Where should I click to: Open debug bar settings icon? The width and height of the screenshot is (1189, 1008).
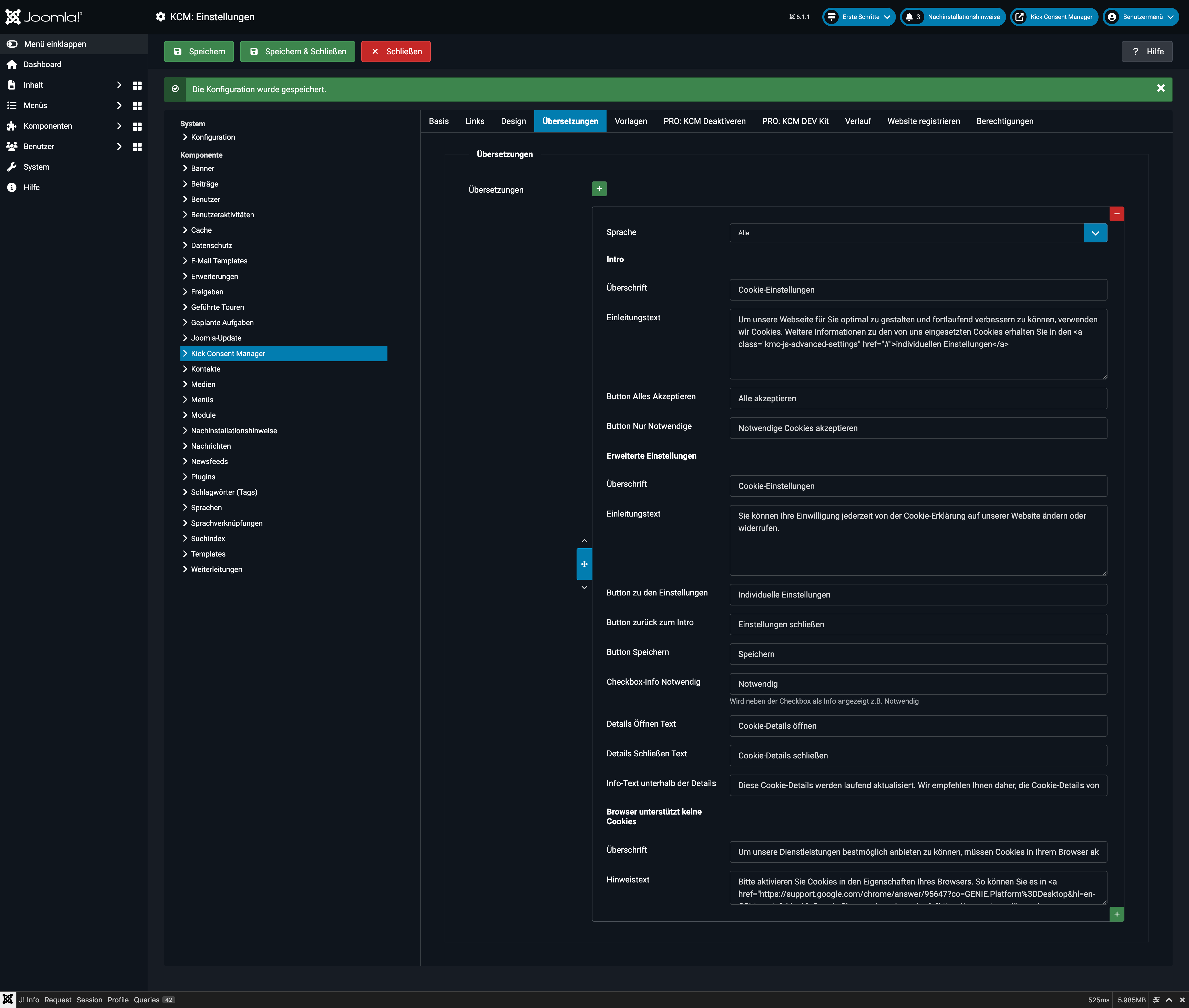point(1156,1000)
